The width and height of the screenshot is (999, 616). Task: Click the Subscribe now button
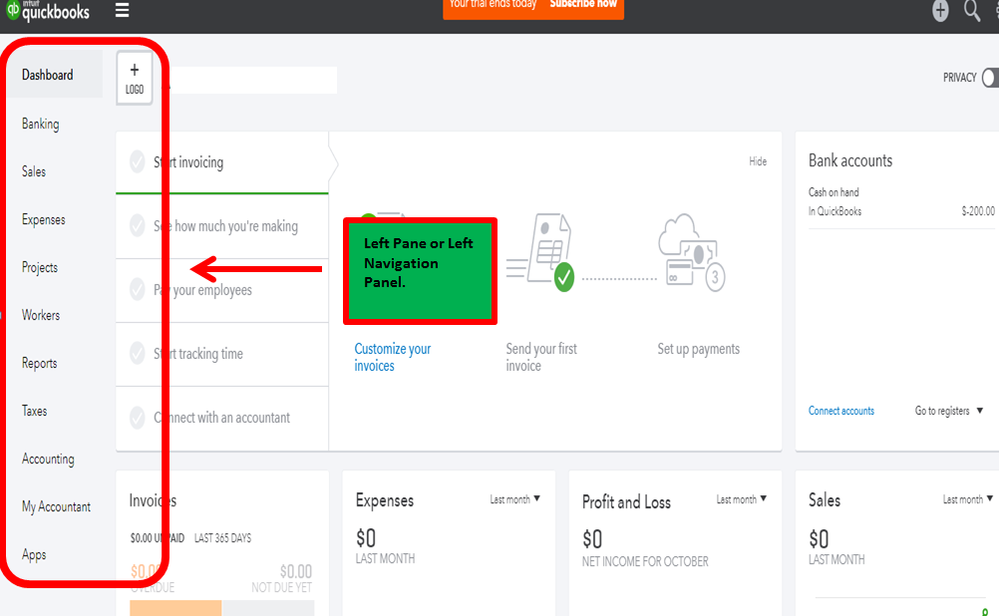(x=583, y=4)
